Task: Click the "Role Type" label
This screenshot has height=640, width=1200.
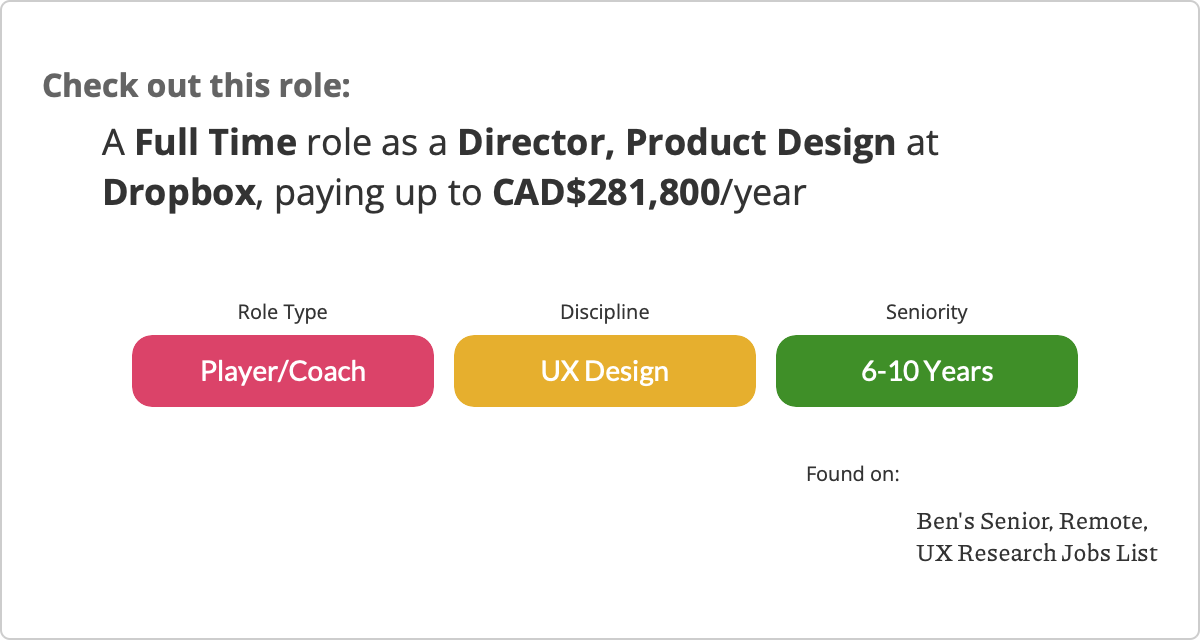Action: tap(282, 312)
